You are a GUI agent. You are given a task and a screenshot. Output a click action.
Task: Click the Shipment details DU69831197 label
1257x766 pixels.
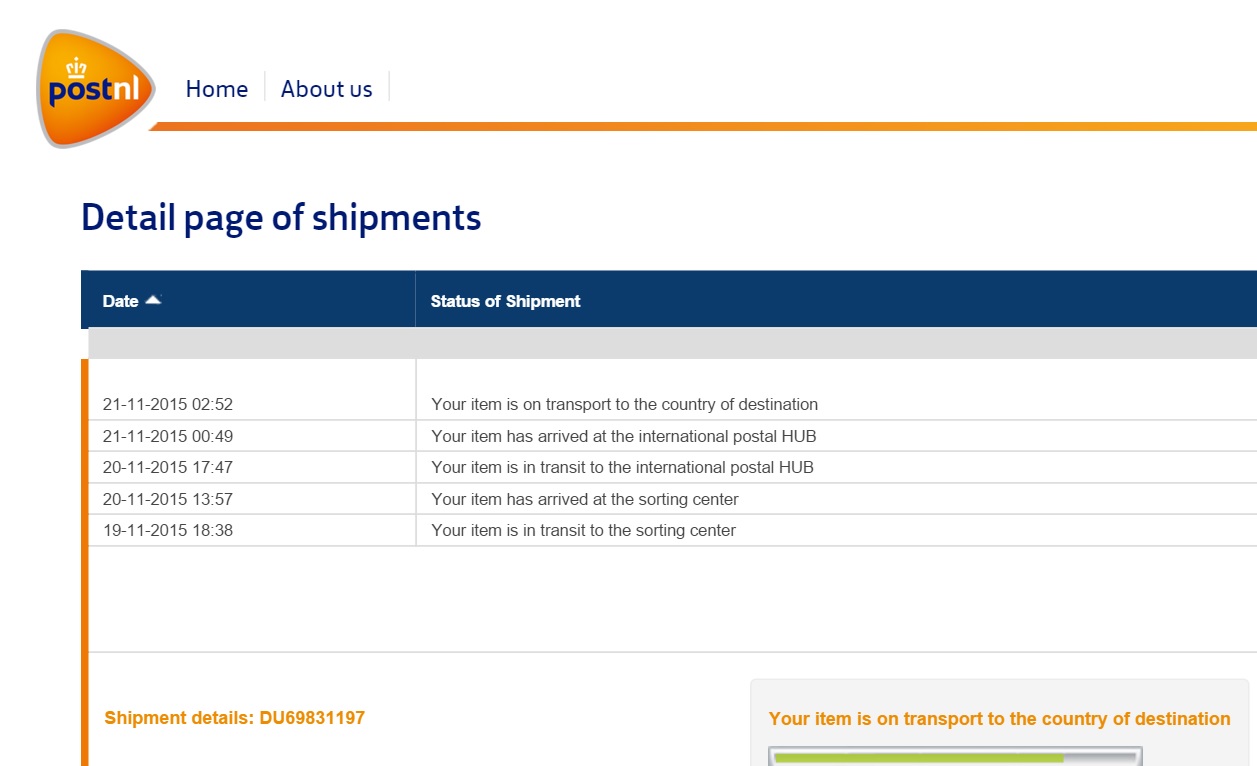coord(234,718)
